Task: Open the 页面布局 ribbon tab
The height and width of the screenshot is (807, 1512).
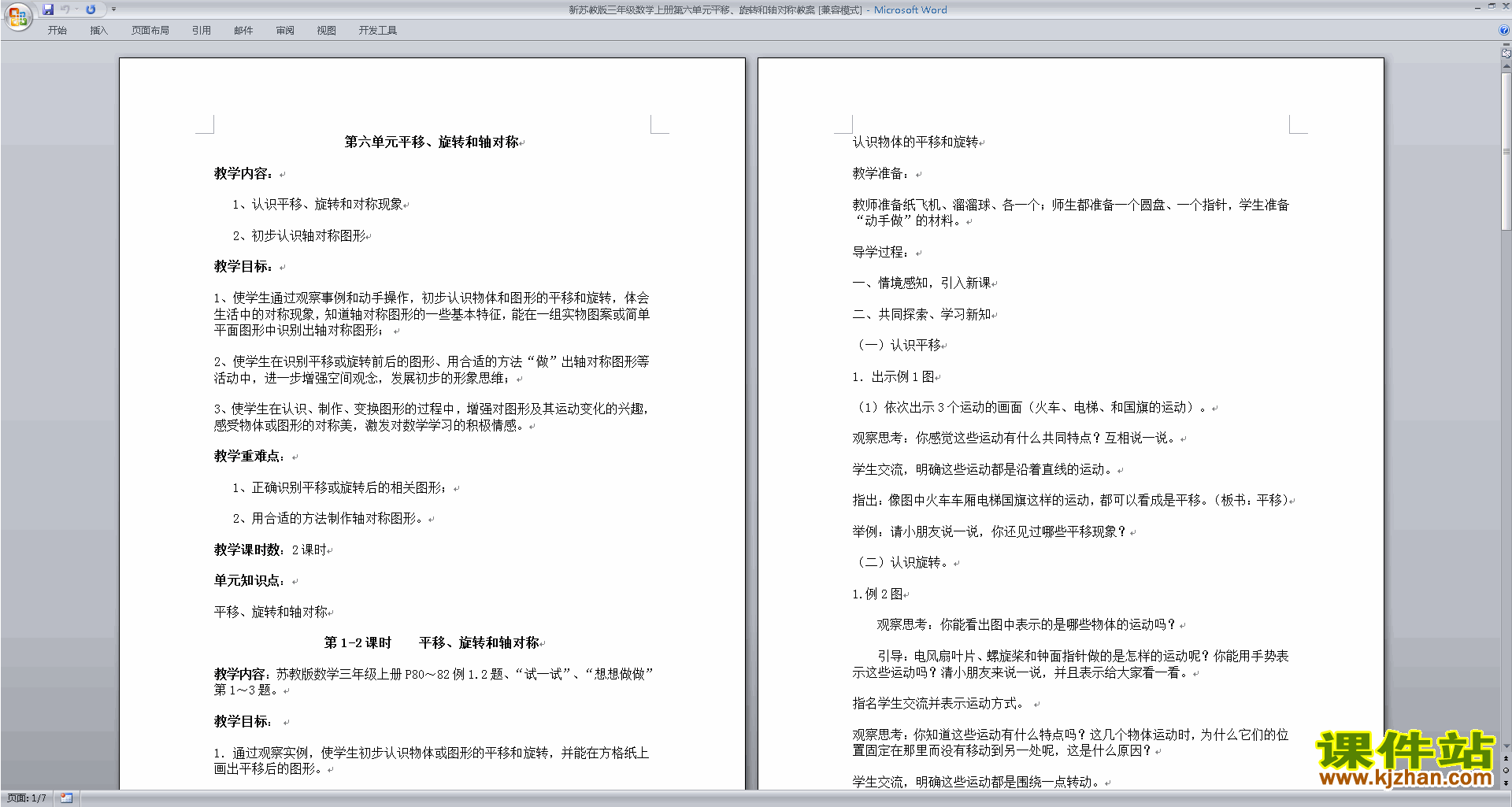Action: pyautogui.click(x=150, y=31)
